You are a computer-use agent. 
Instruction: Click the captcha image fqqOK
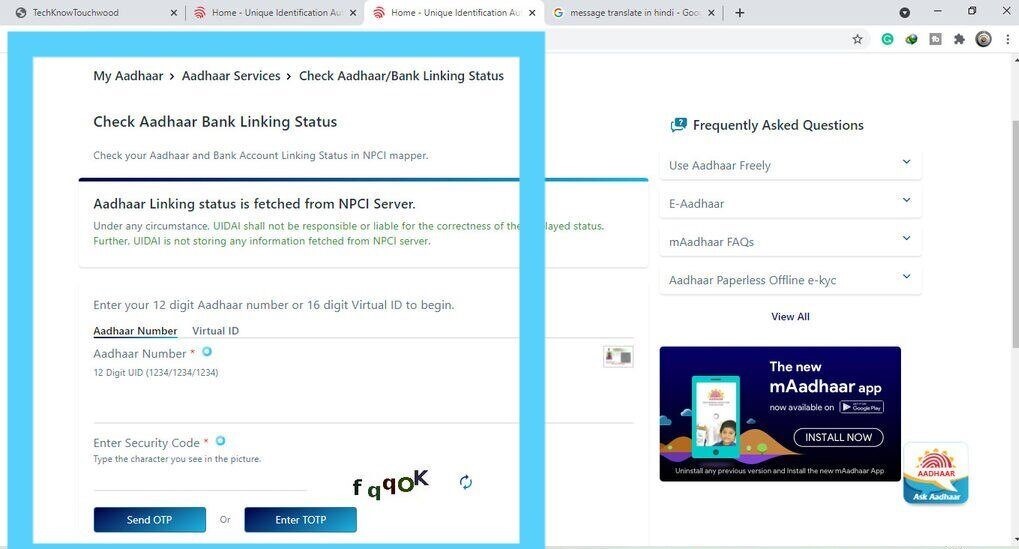point(391,483)
